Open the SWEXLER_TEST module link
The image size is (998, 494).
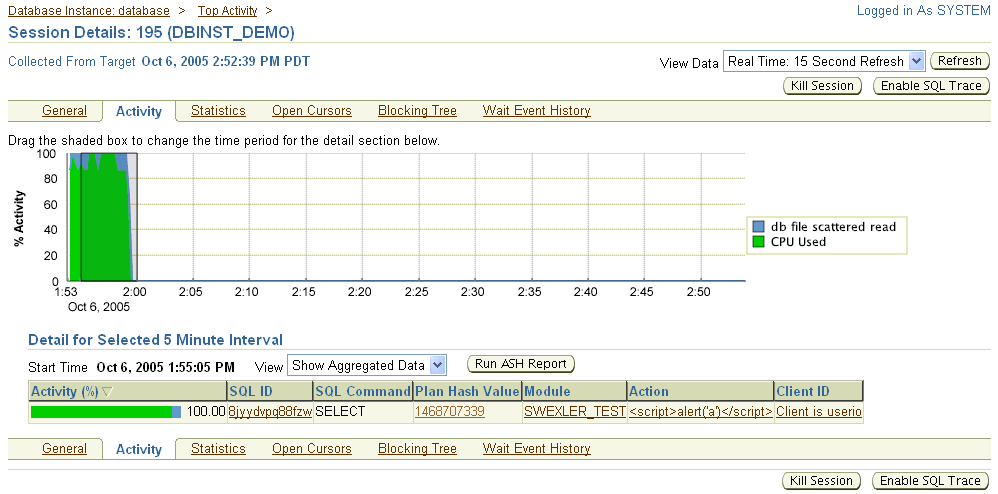tap(575, 411)
